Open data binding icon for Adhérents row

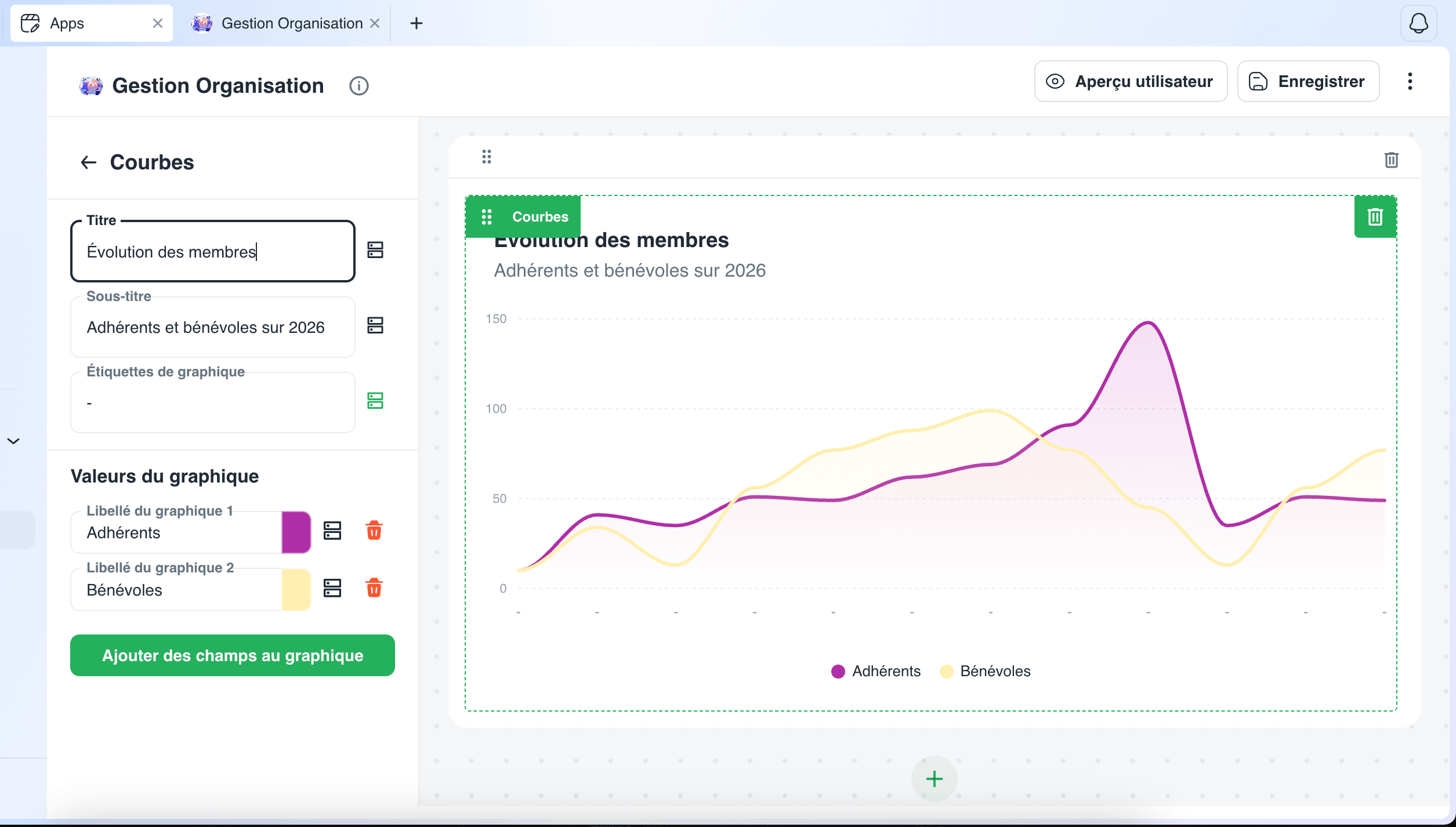[332, 531]
